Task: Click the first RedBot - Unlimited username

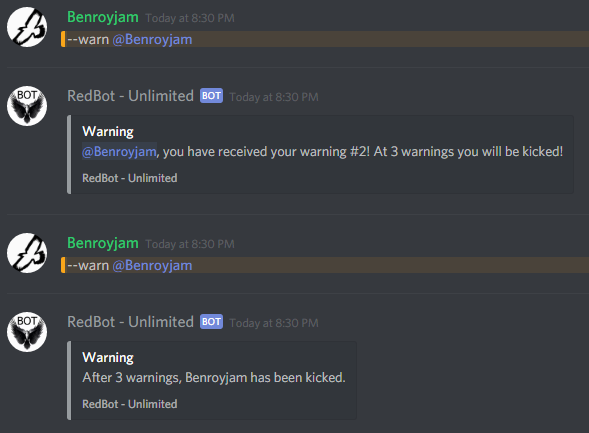Action: pos(130,96)
